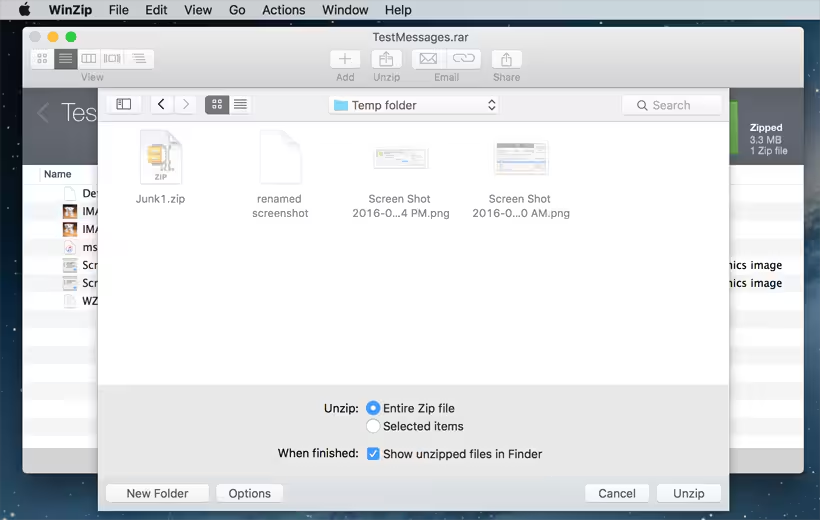Click the Unzip toolbar icon
This screenshot has height=520, width=820.
point(386,60)
